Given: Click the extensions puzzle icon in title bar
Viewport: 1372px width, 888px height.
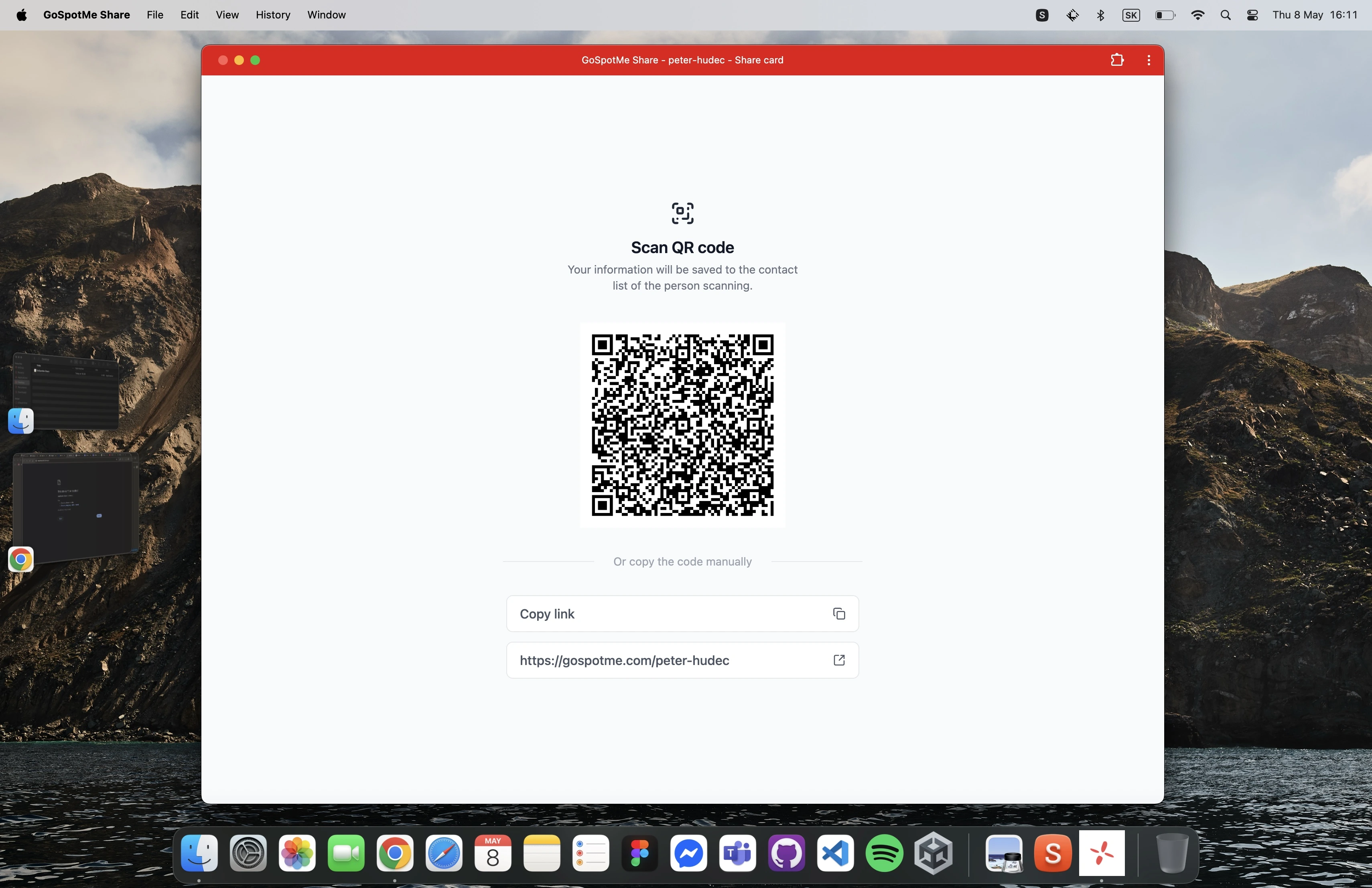Looking at the screenshot, I should [x=1116, y=60].
